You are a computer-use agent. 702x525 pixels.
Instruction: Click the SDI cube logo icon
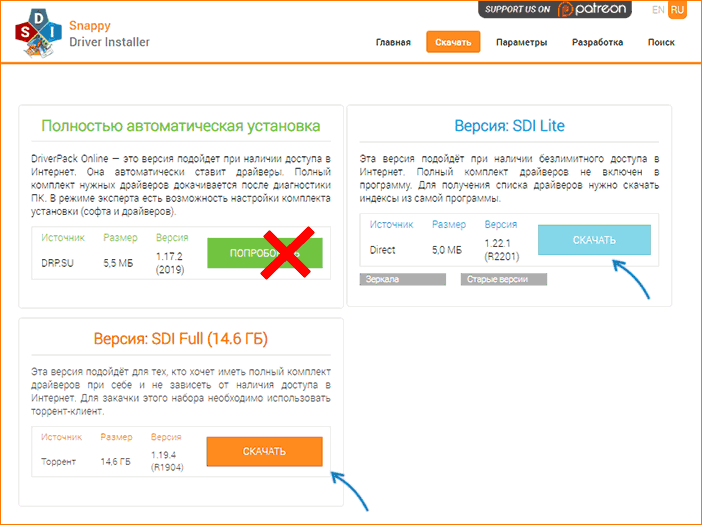pos(38,34)
